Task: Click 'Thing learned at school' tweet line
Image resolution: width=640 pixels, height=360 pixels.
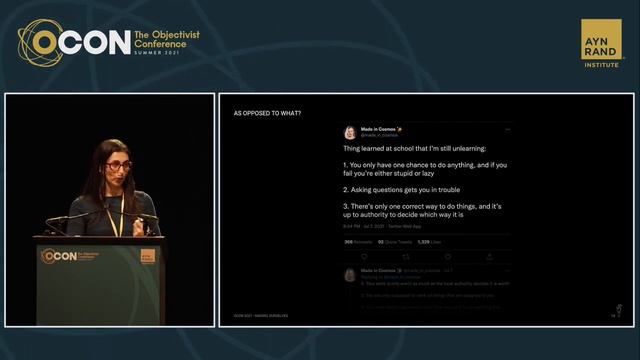Action: point(415,149)
